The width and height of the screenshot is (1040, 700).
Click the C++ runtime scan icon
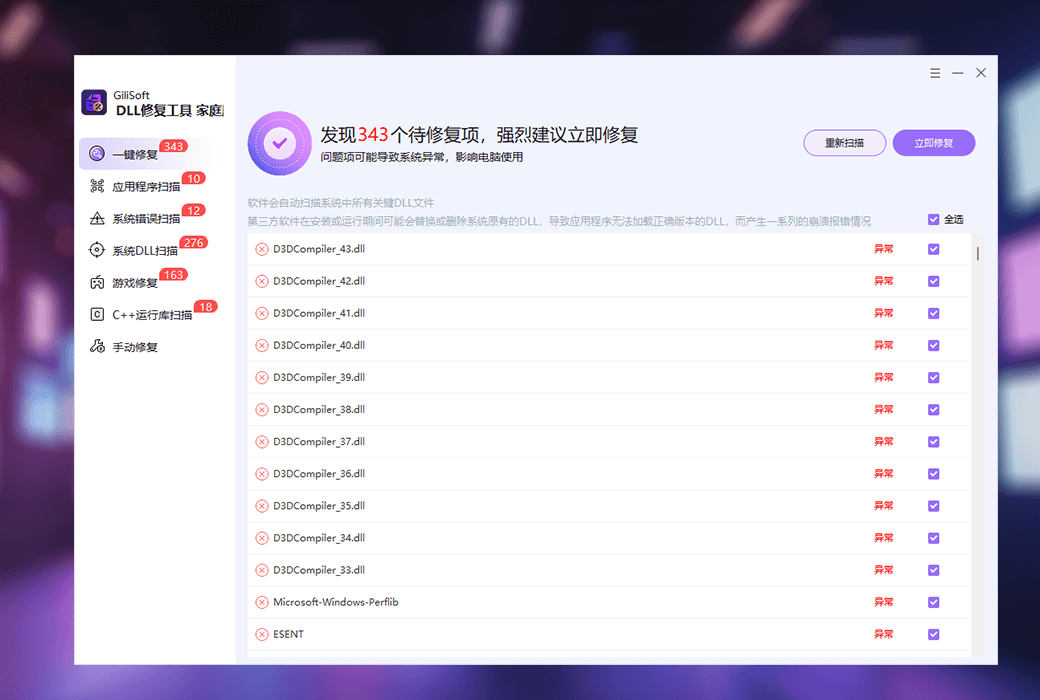click(97, 315)
